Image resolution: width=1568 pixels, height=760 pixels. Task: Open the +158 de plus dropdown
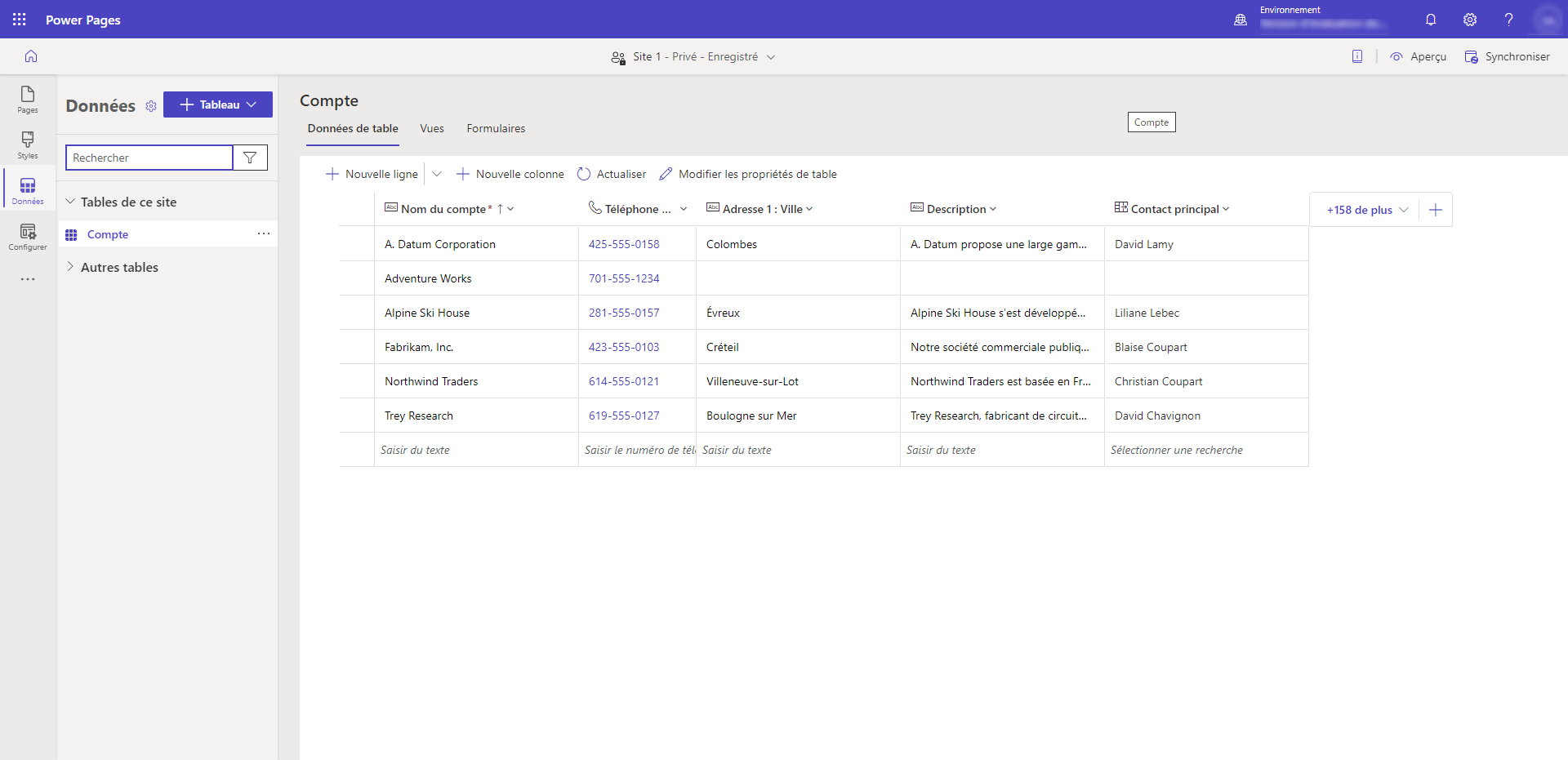pyautogui.click(x=1367, y=210)
